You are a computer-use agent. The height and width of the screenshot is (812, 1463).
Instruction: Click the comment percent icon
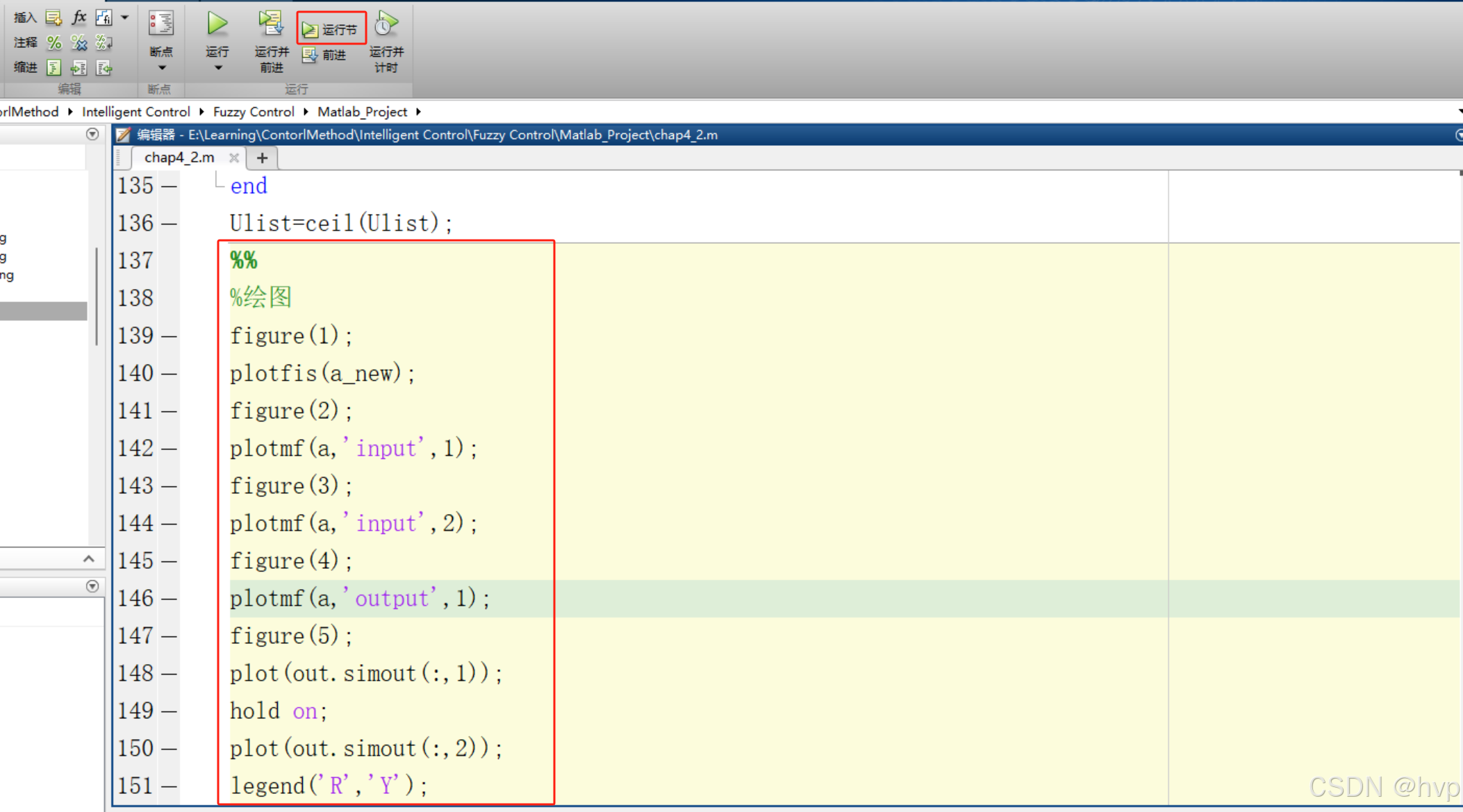click(x=54, y=43)
